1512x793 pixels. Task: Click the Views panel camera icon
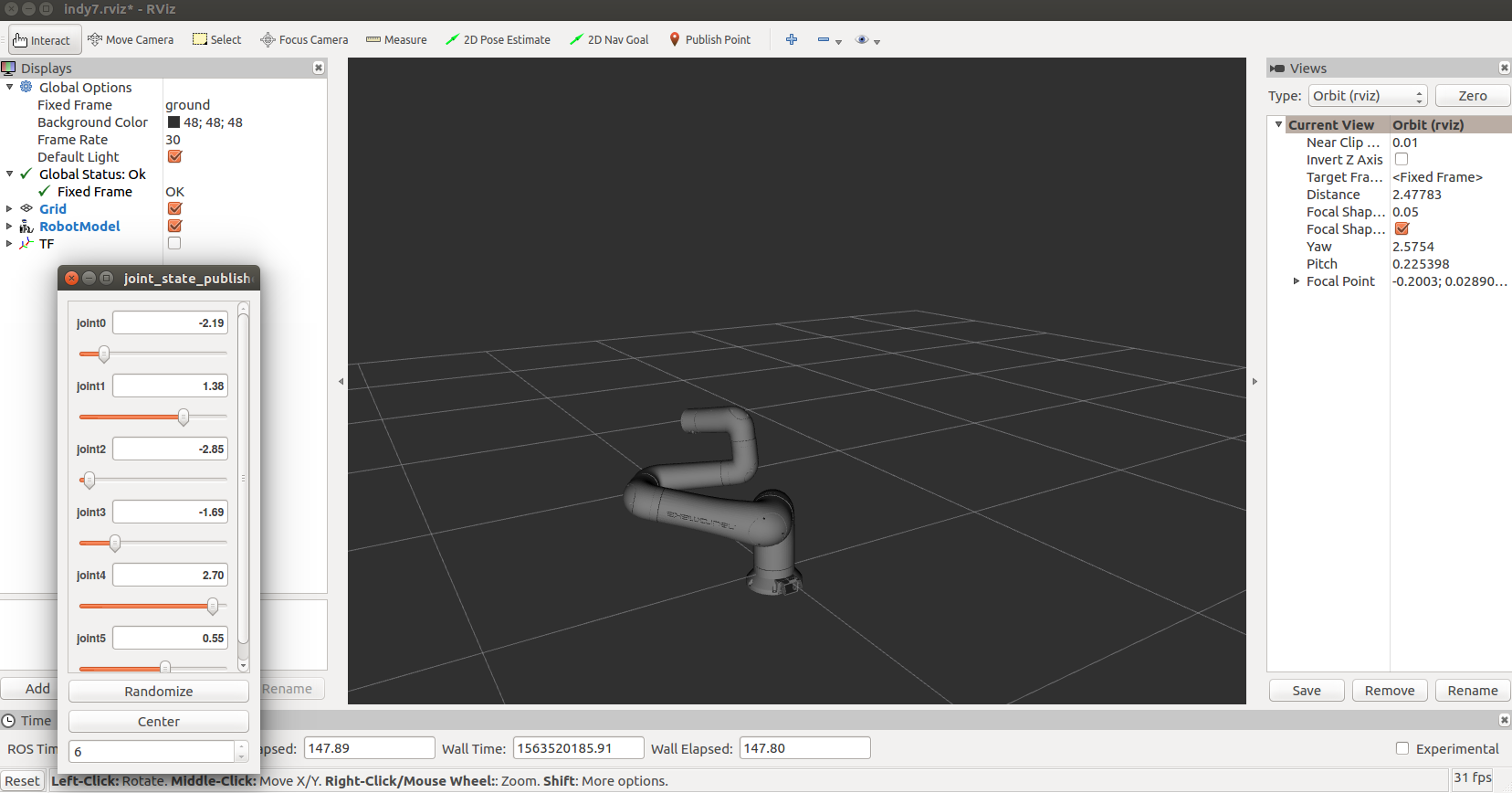1277,69
